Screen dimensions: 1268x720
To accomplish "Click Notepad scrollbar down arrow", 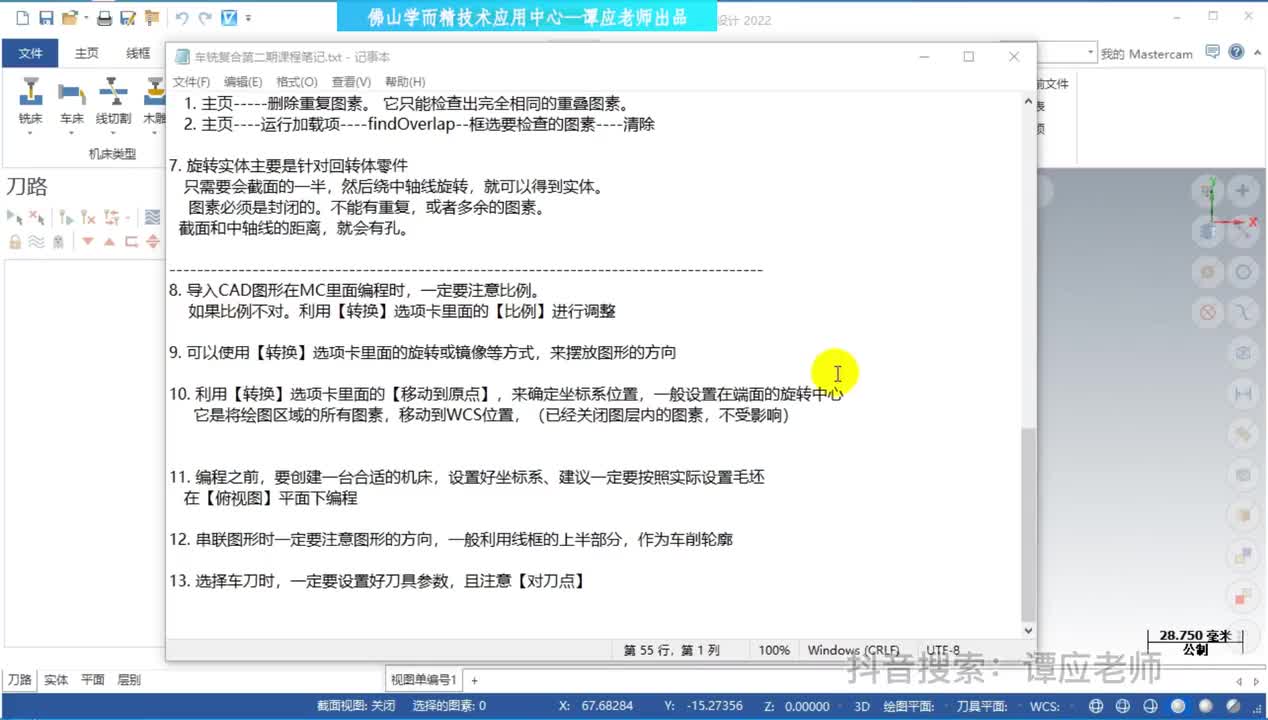I will point(1028,631).
